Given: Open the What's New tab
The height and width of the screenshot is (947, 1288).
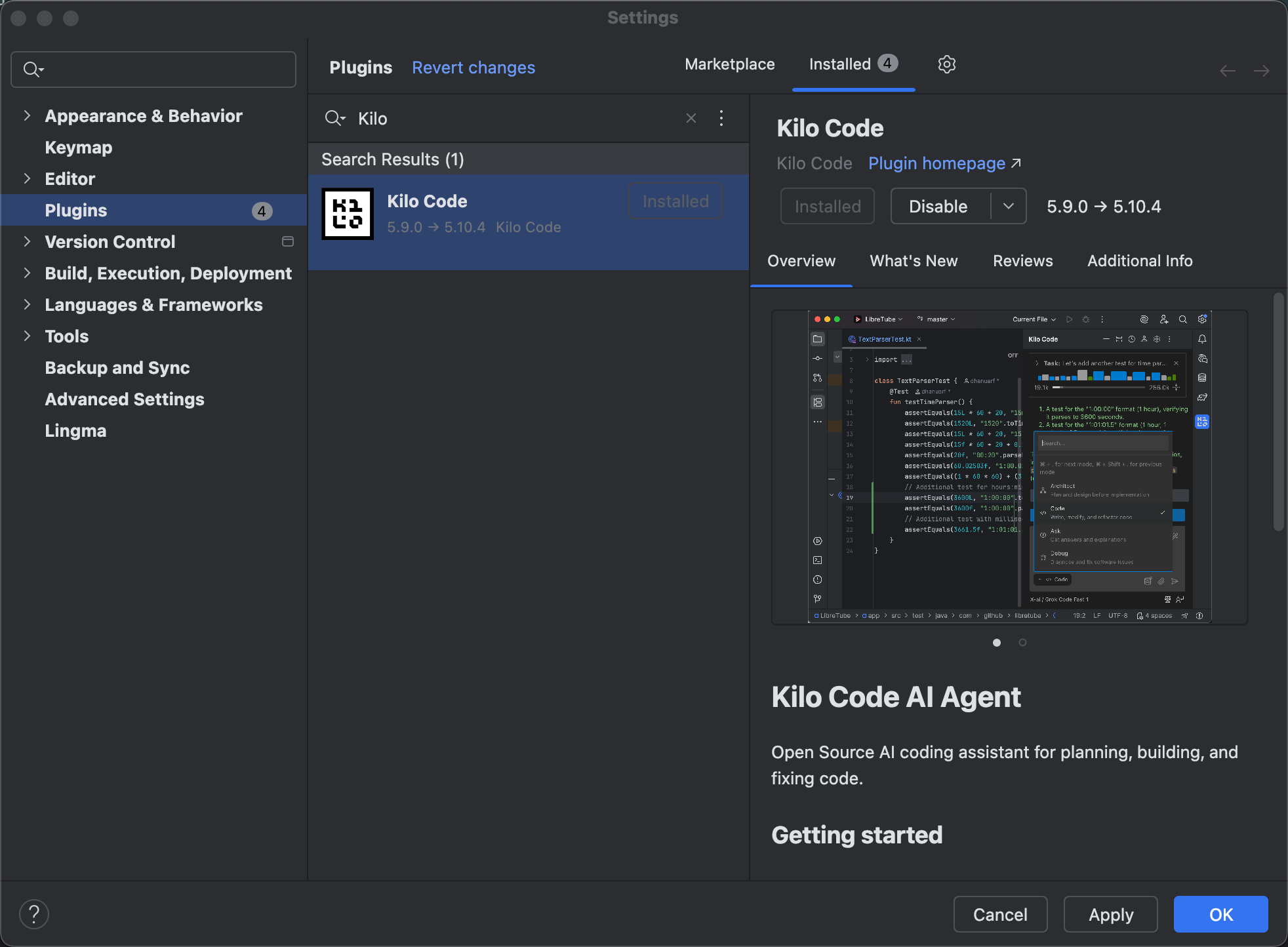Looking at the screenshot, I should pyautogui.click(x=914, y=261).
